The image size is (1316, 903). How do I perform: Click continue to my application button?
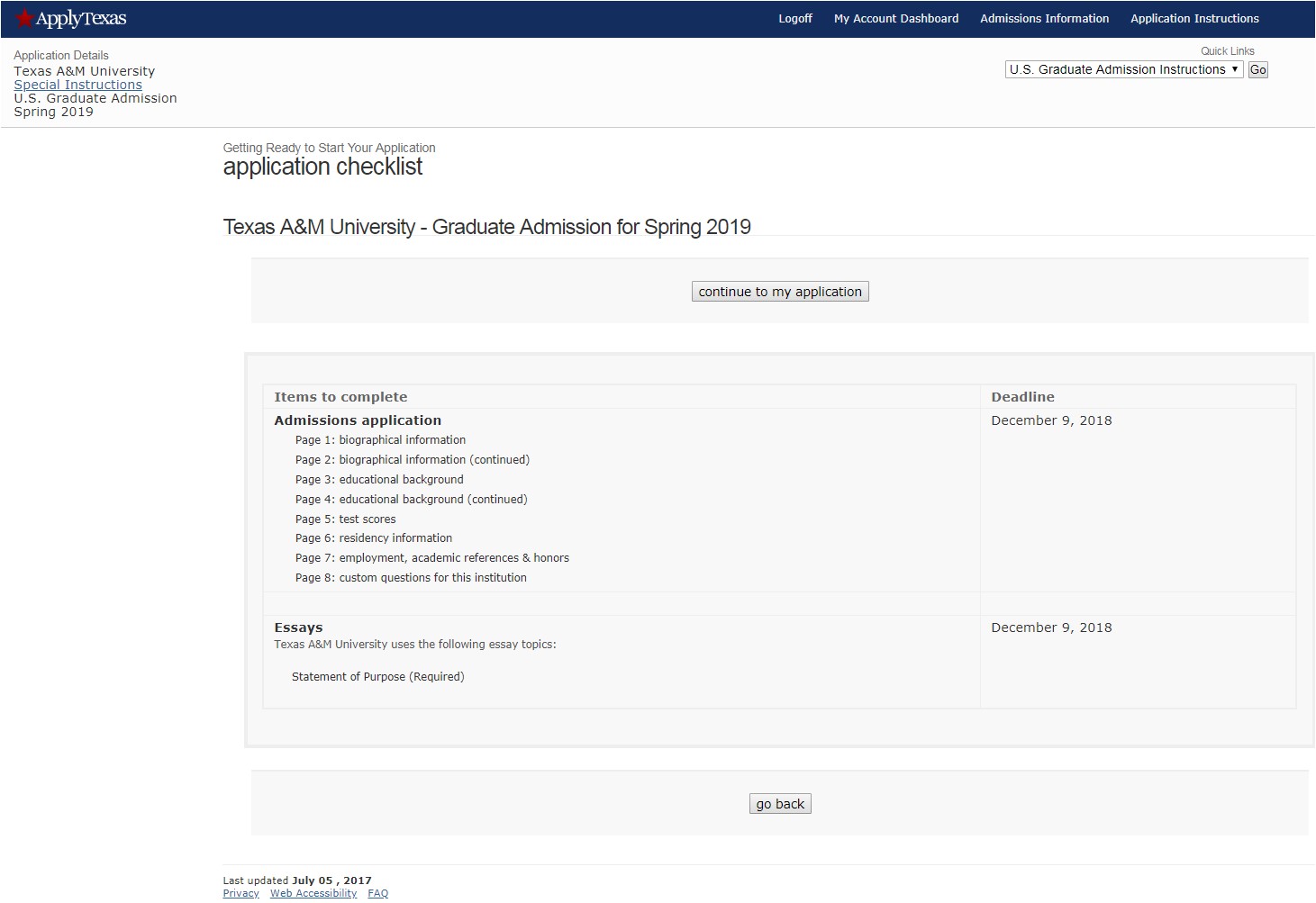[779, 292]
